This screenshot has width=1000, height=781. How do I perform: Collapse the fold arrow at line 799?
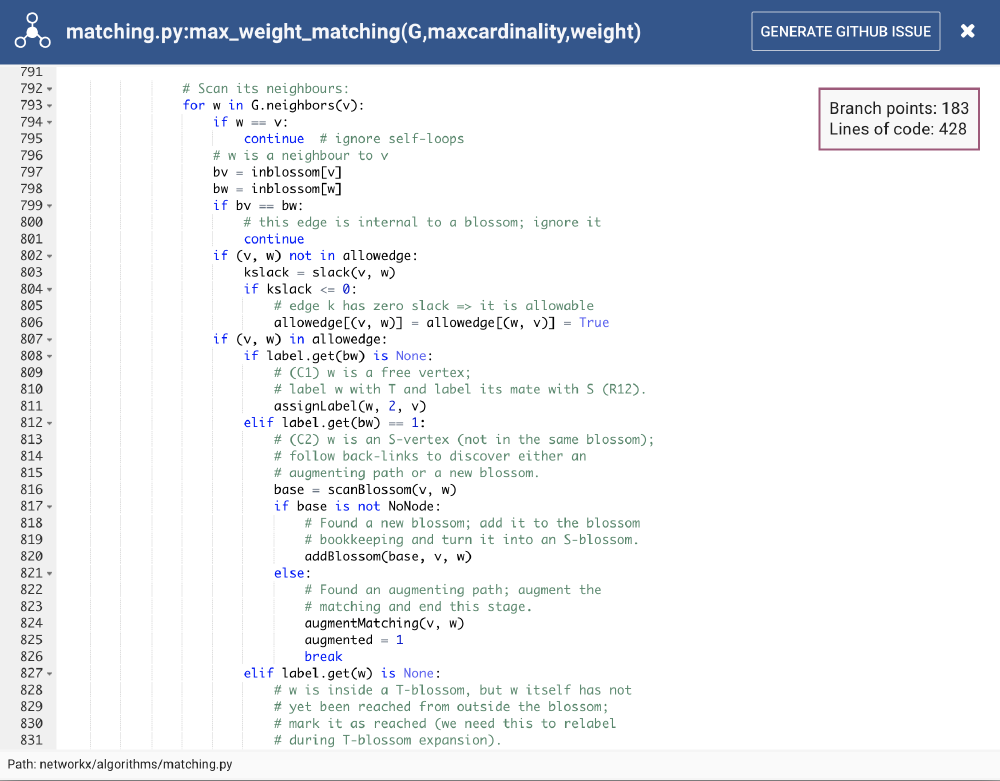(x=50, y=206)
